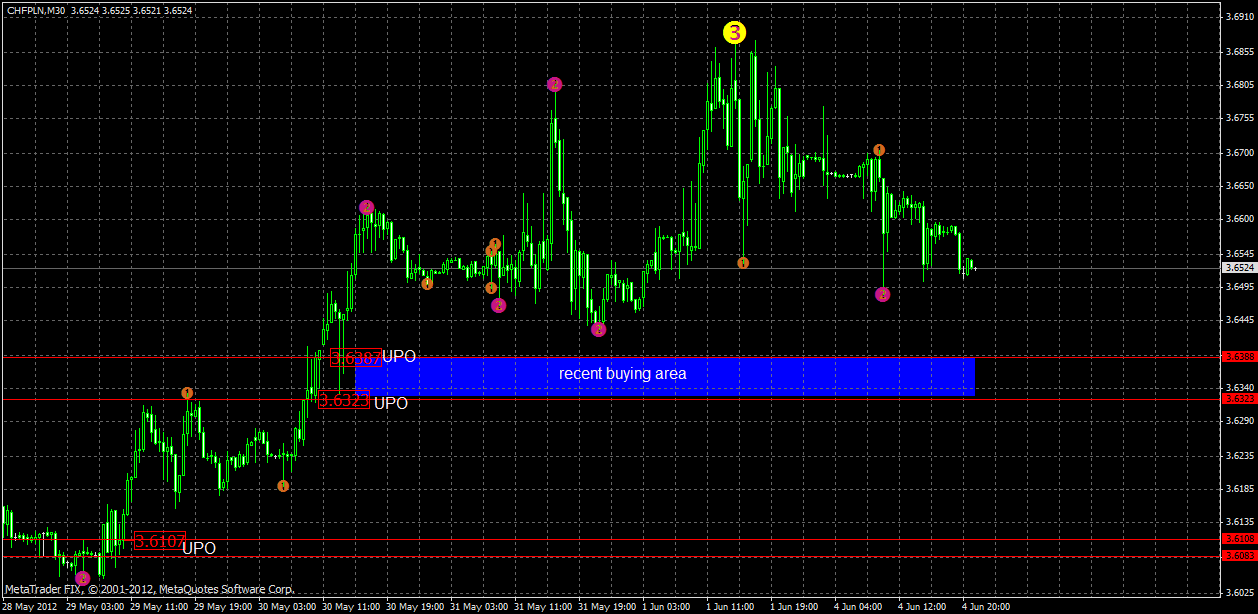This screenshot has height=614, width=1258.
Task: Select the magenta marker below the 4 Jun candles
Action: pyautogui.click(x=882, y=293)
